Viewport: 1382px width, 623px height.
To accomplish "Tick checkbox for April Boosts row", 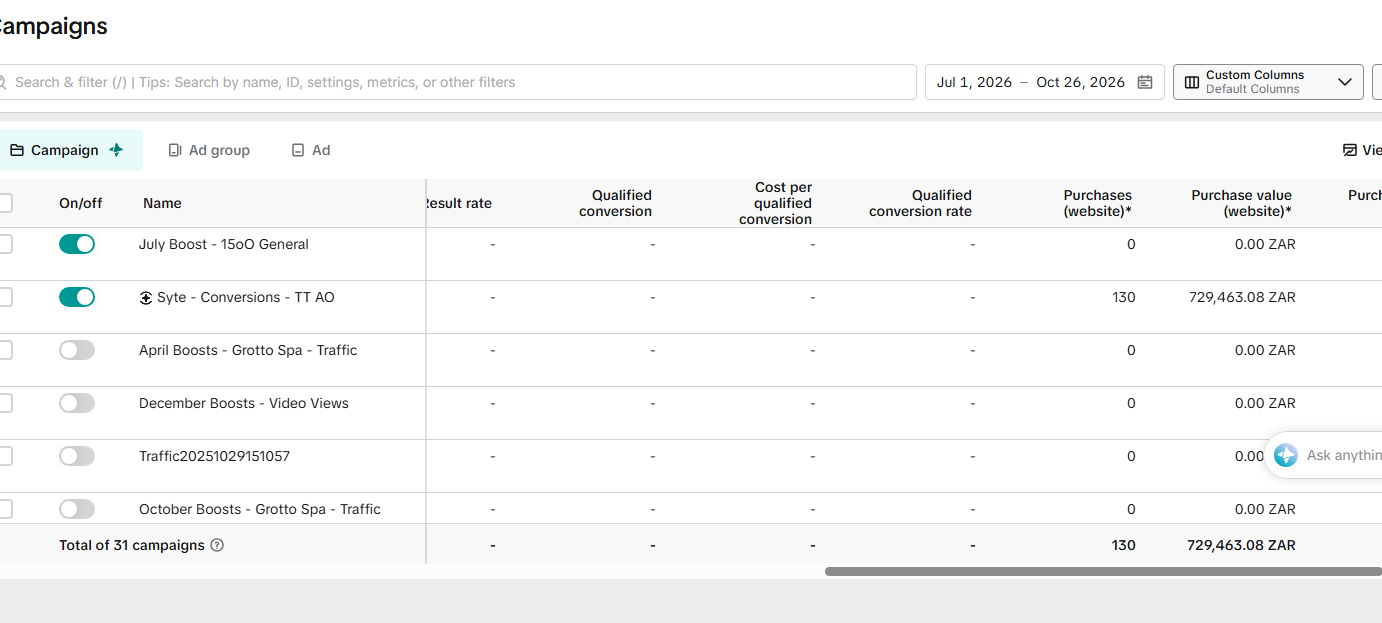I will point(4,350).
